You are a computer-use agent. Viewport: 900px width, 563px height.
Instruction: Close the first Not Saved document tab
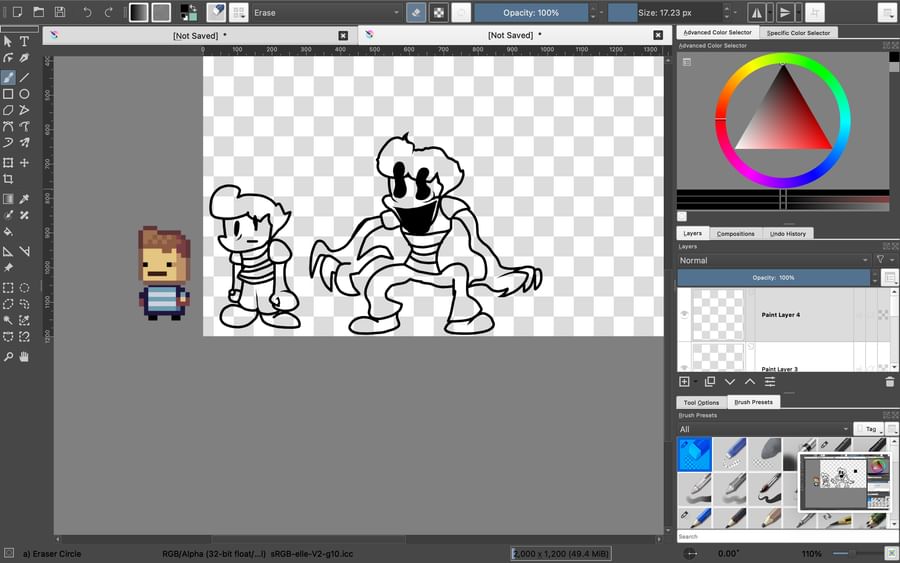[x=343, y=36]
